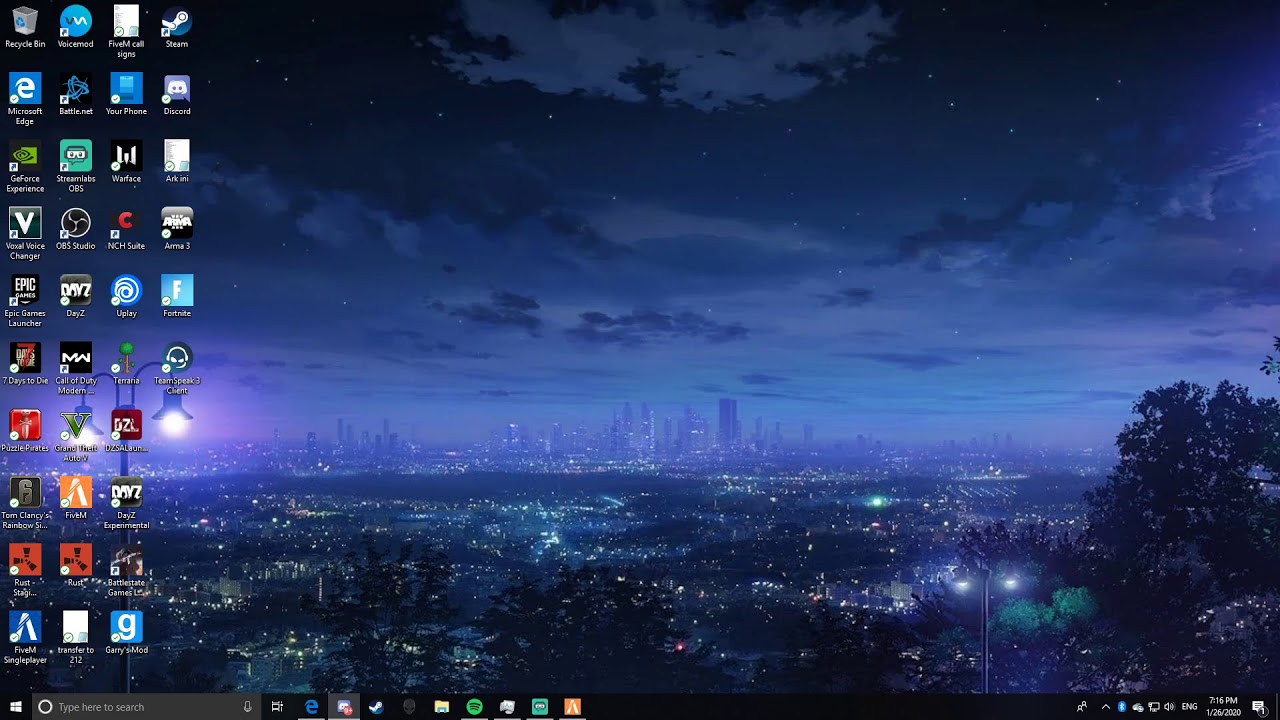Viewport: 1280px width, 720px height.
Task: Click the taskbar clock showing 7:16 PM
Action: pos(1223,707)
